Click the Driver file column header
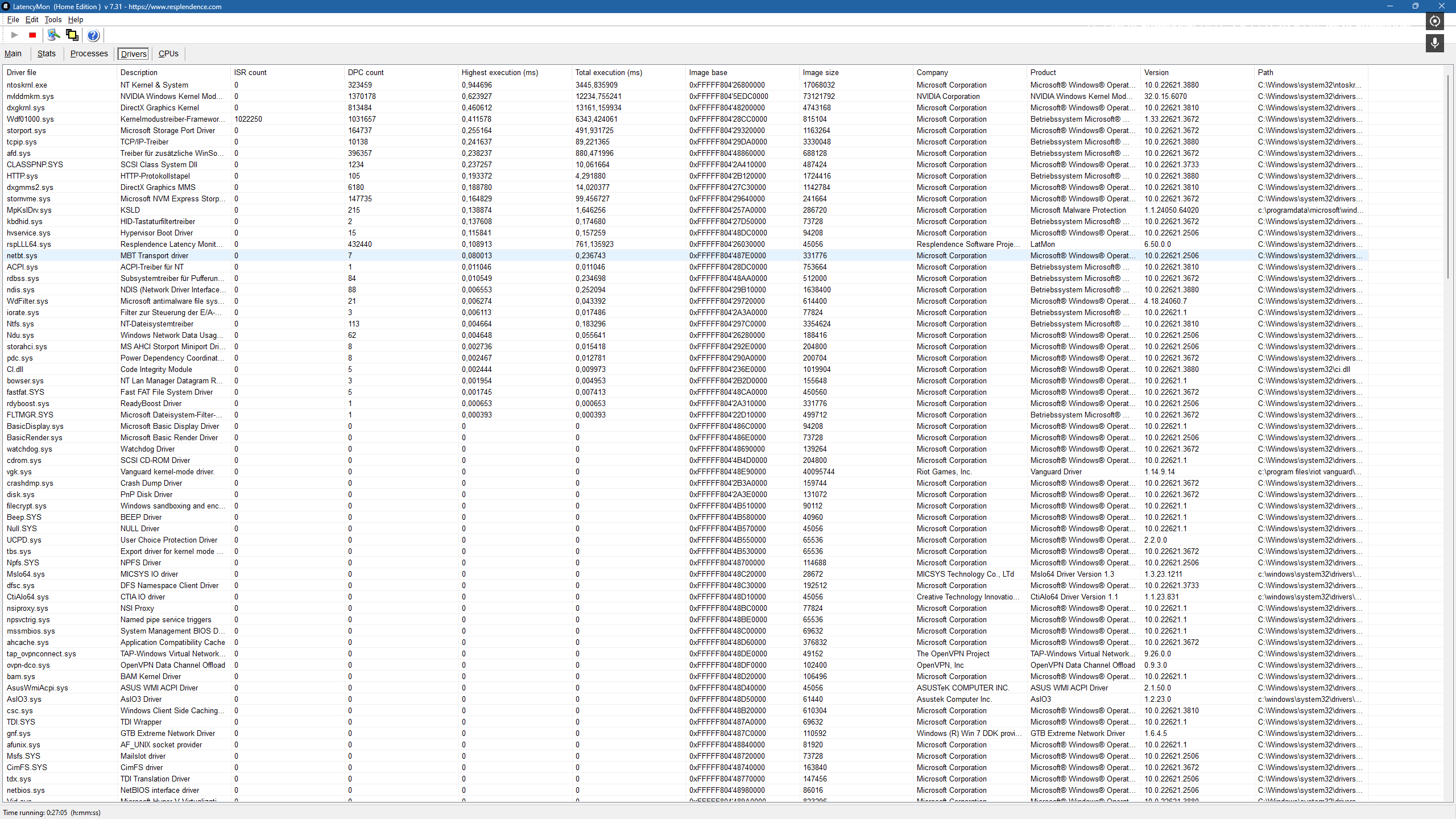Image resolution: width=1456 pixels, height=819 pixels. pos(22,72)
